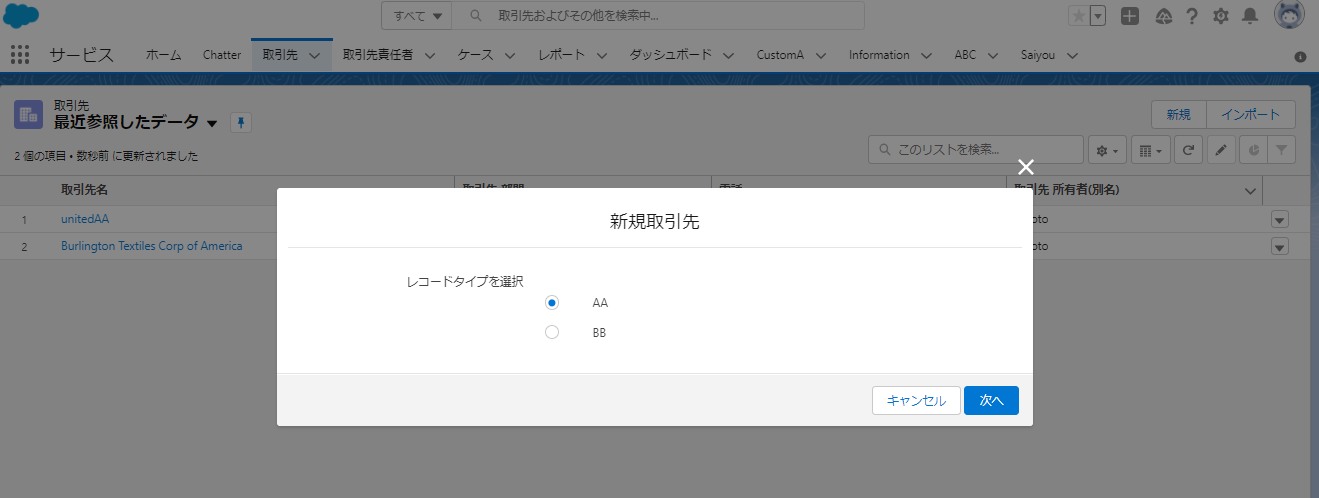
Task: Expand the ABC tab chevron
Action: (x=993, y=56)
